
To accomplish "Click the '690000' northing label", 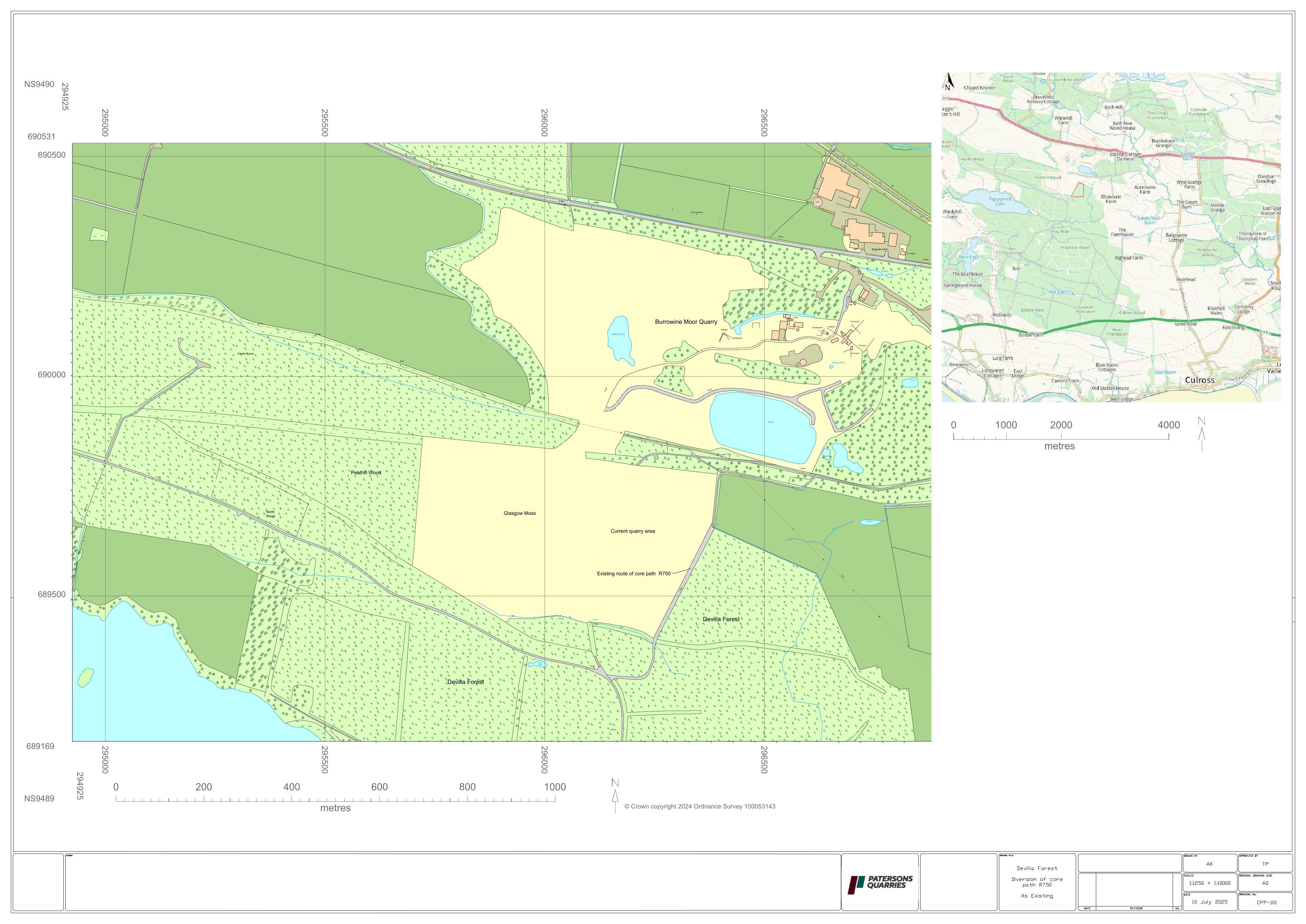I will (51, 376).
